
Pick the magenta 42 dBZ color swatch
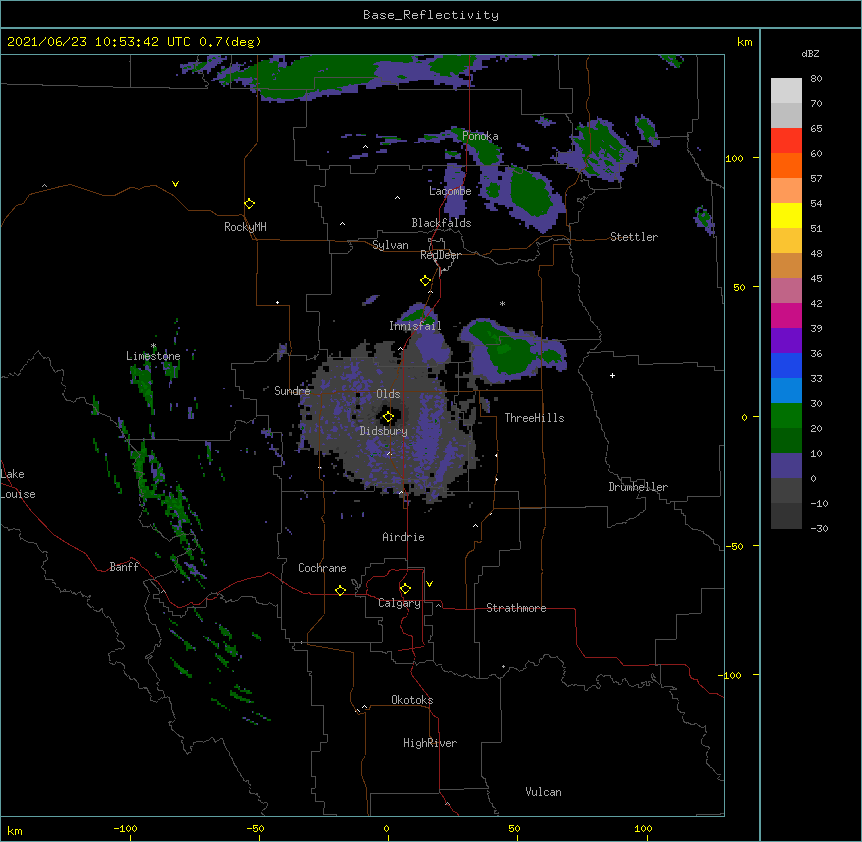pyautogui.click(x=786, y=315)
